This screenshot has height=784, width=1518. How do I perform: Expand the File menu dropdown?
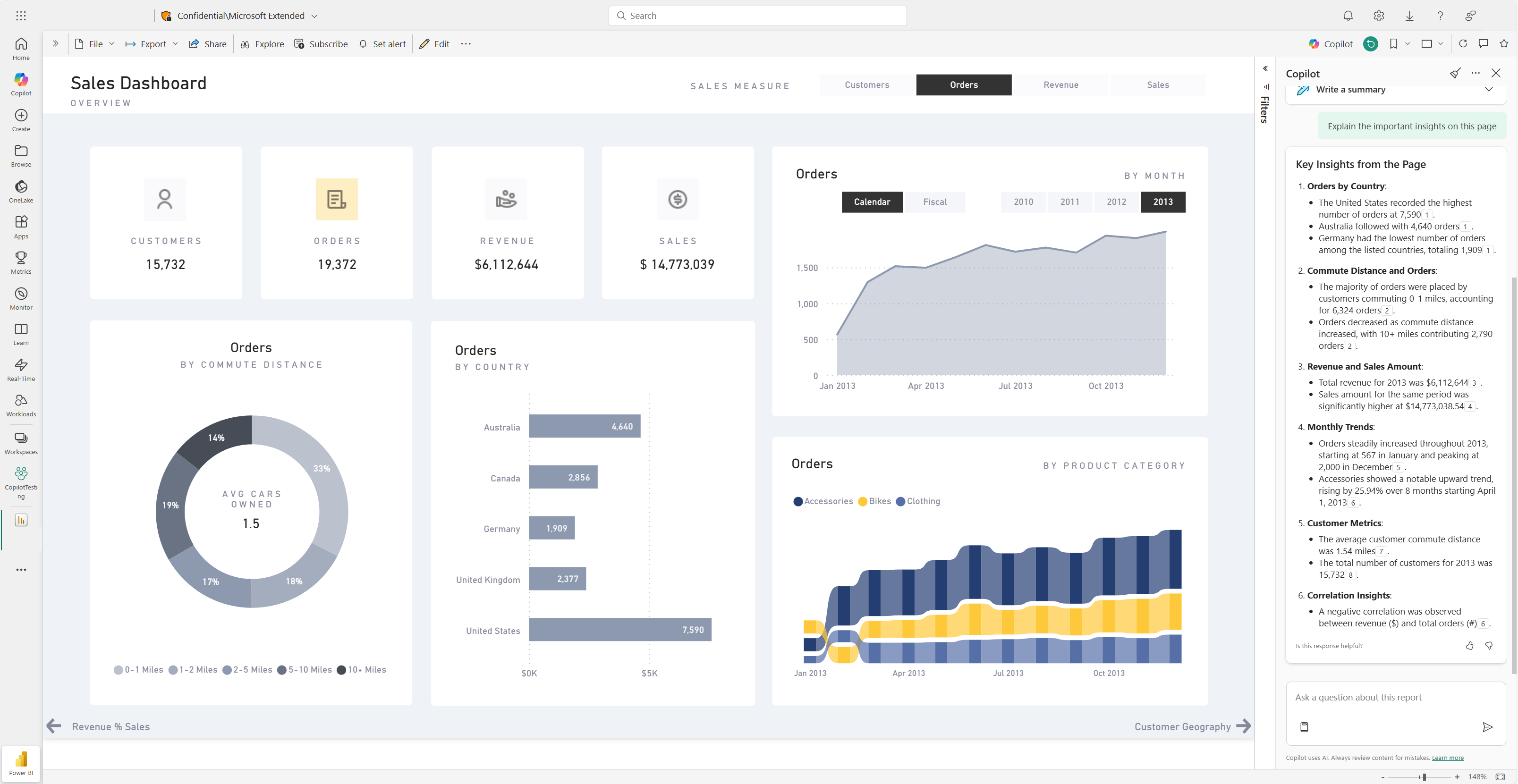click(x=111, y=43)
